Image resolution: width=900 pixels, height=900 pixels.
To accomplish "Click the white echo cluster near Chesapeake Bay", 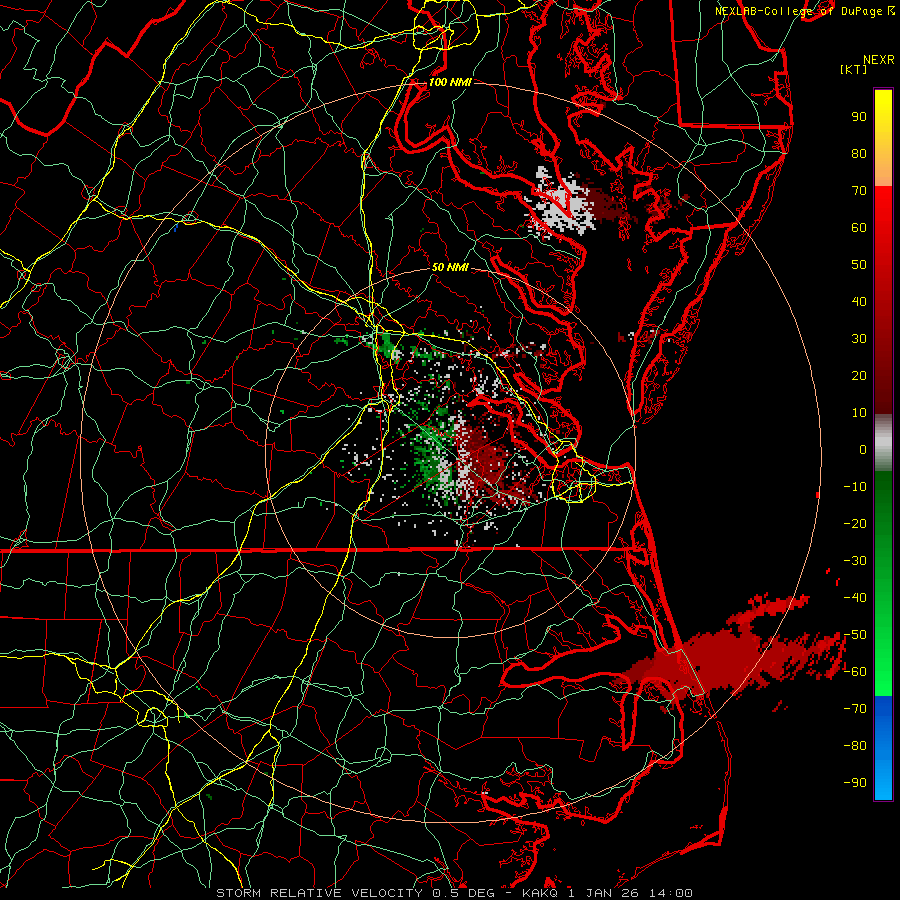I will pyautogui.click(x=560, y=202).
